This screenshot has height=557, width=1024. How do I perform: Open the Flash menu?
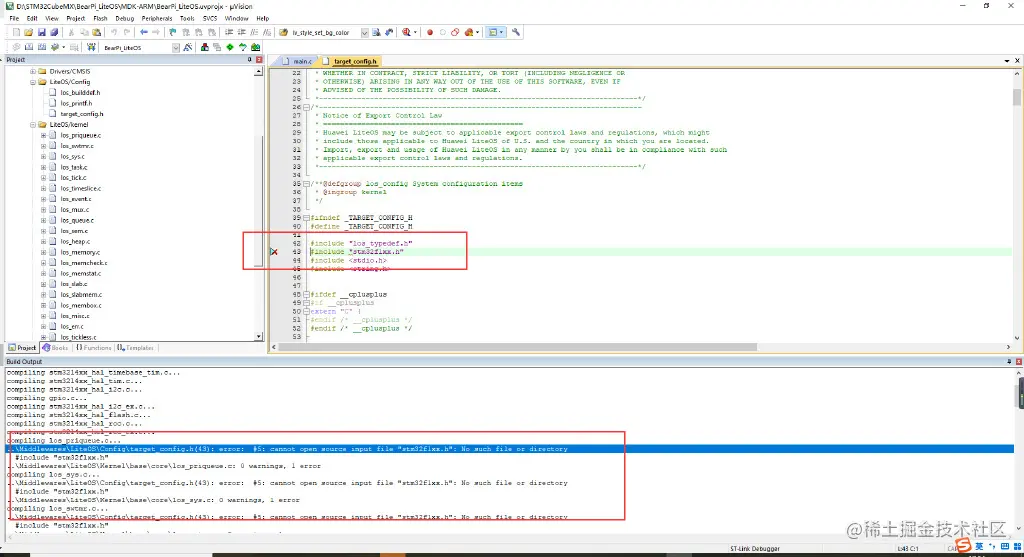tap(100, 18)
